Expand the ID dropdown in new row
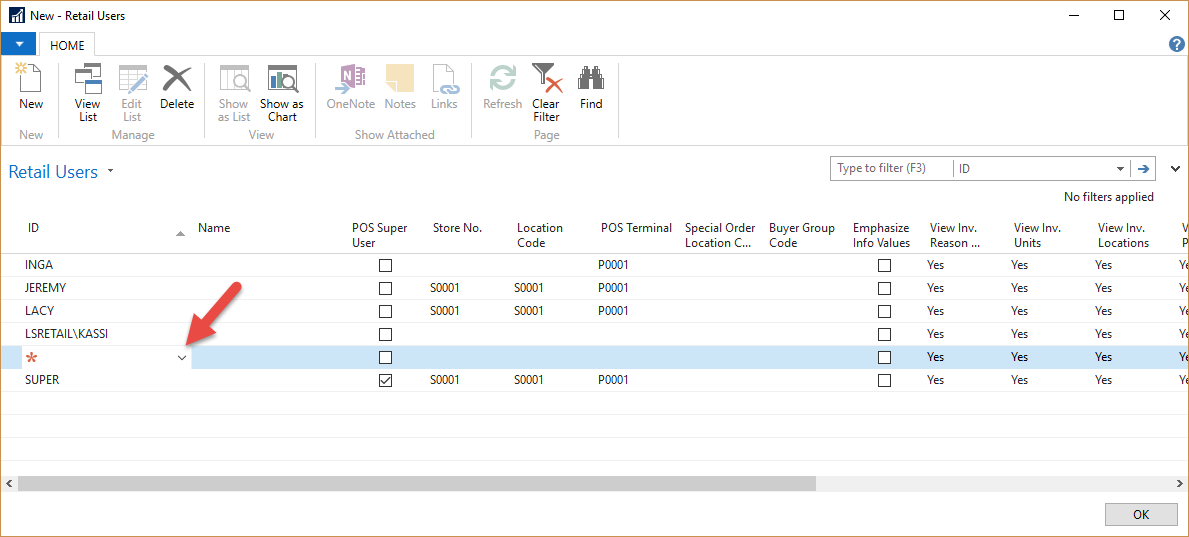1189x537 pixels. coord(182,357)
